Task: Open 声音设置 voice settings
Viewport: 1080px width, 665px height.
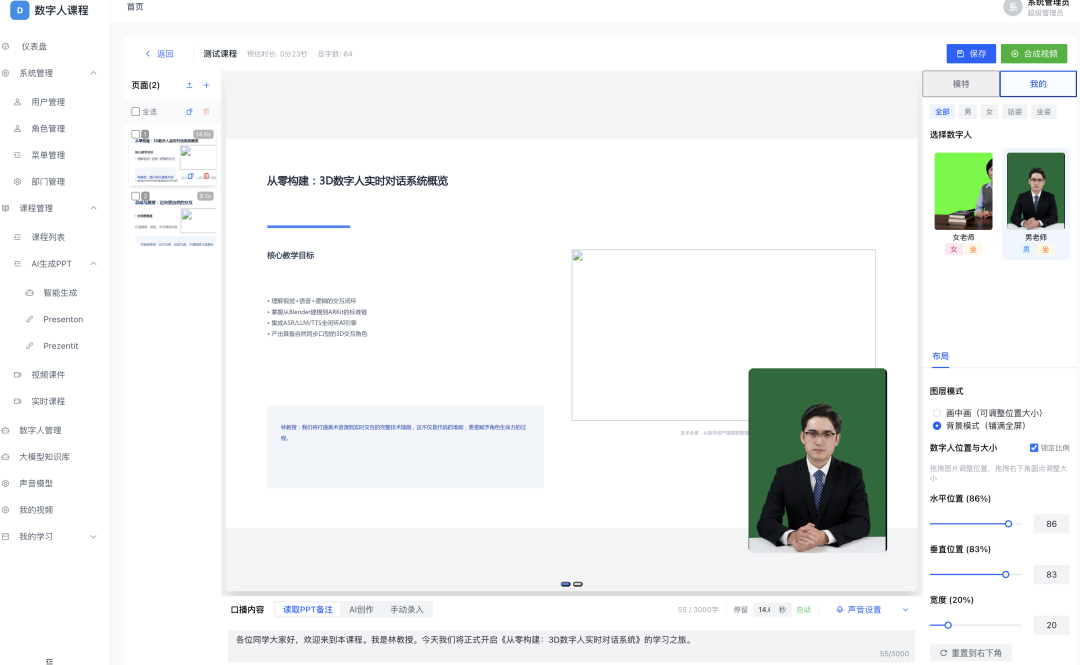Action: pos(859,610)
